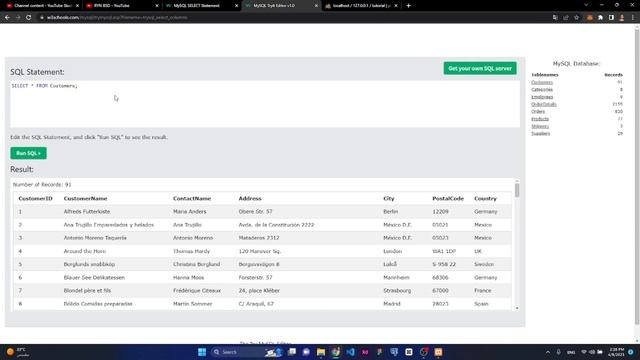Viewport: 640px width, 360px height.
Task: Switch to Chrome on taskbar
Action: [x=336, y=352]
